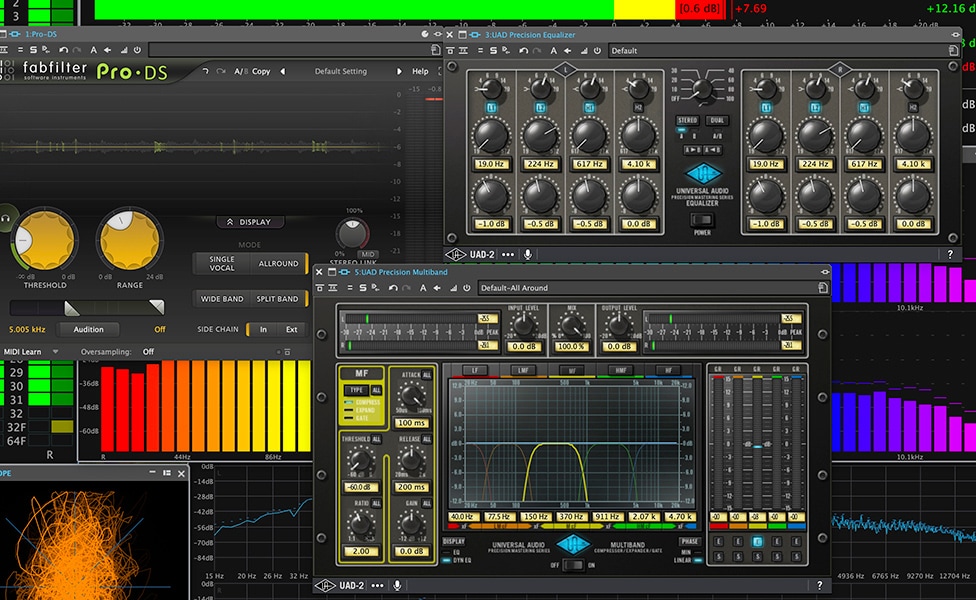The image size is (976, 600).
Task: Change Oversampling Off setting in Pro-DS
Action: 148,352
